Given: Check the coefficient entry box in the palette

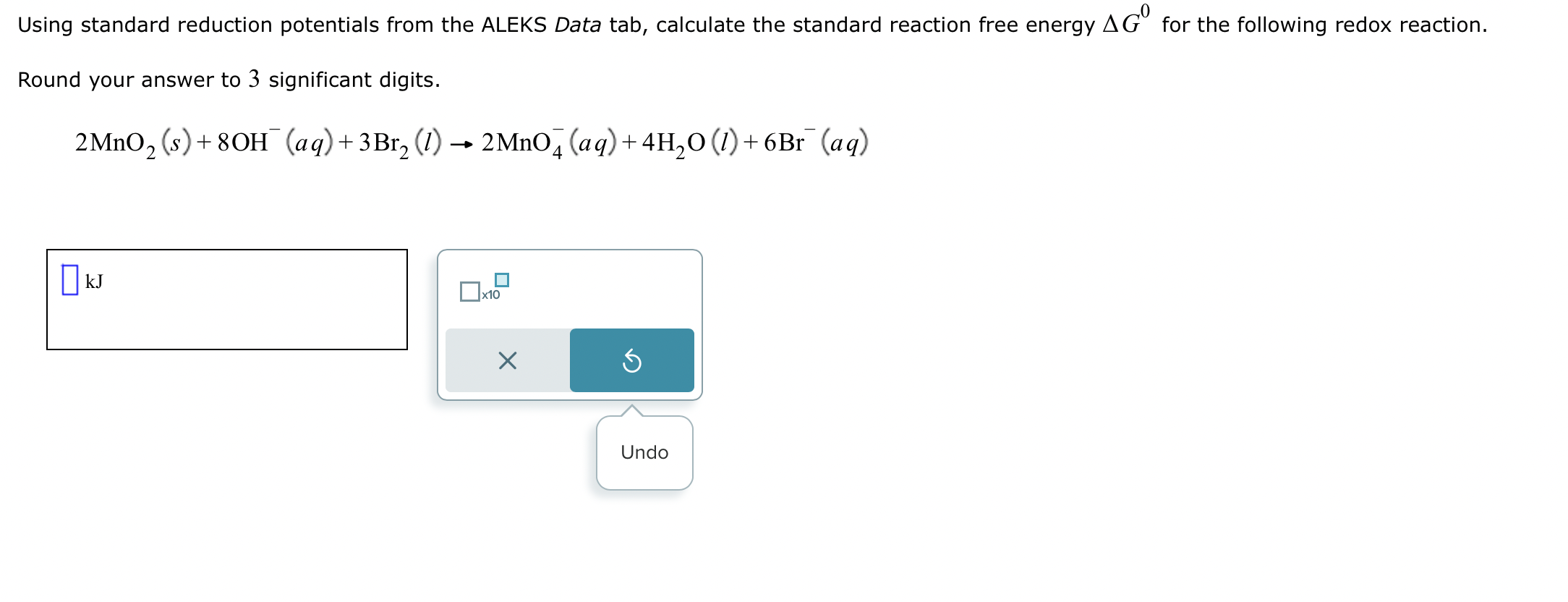Looking at the screenshot, I should click(469, 292).
